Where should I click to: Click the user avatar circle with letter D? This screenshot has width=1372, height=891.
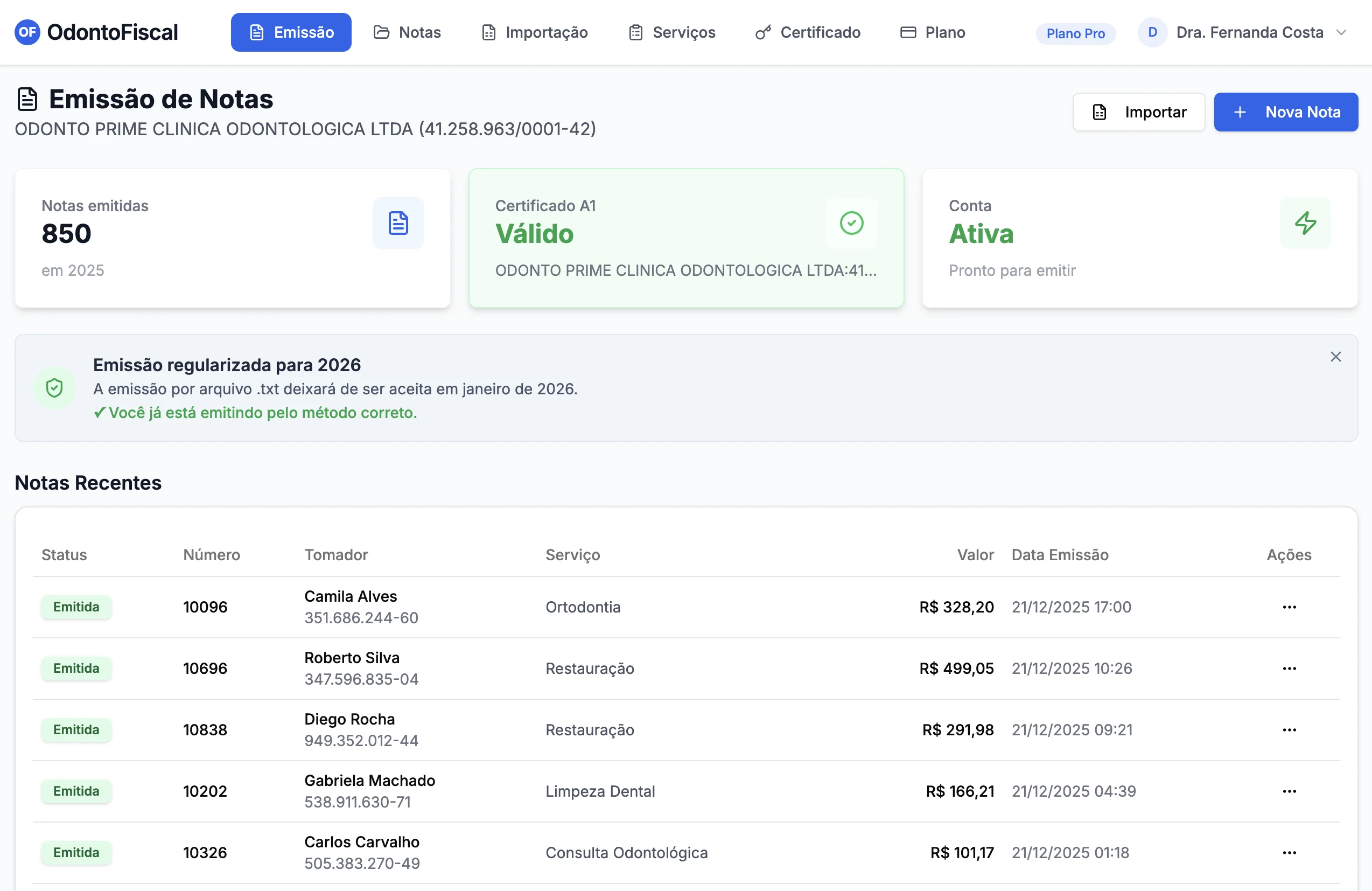click(1152, 32)
